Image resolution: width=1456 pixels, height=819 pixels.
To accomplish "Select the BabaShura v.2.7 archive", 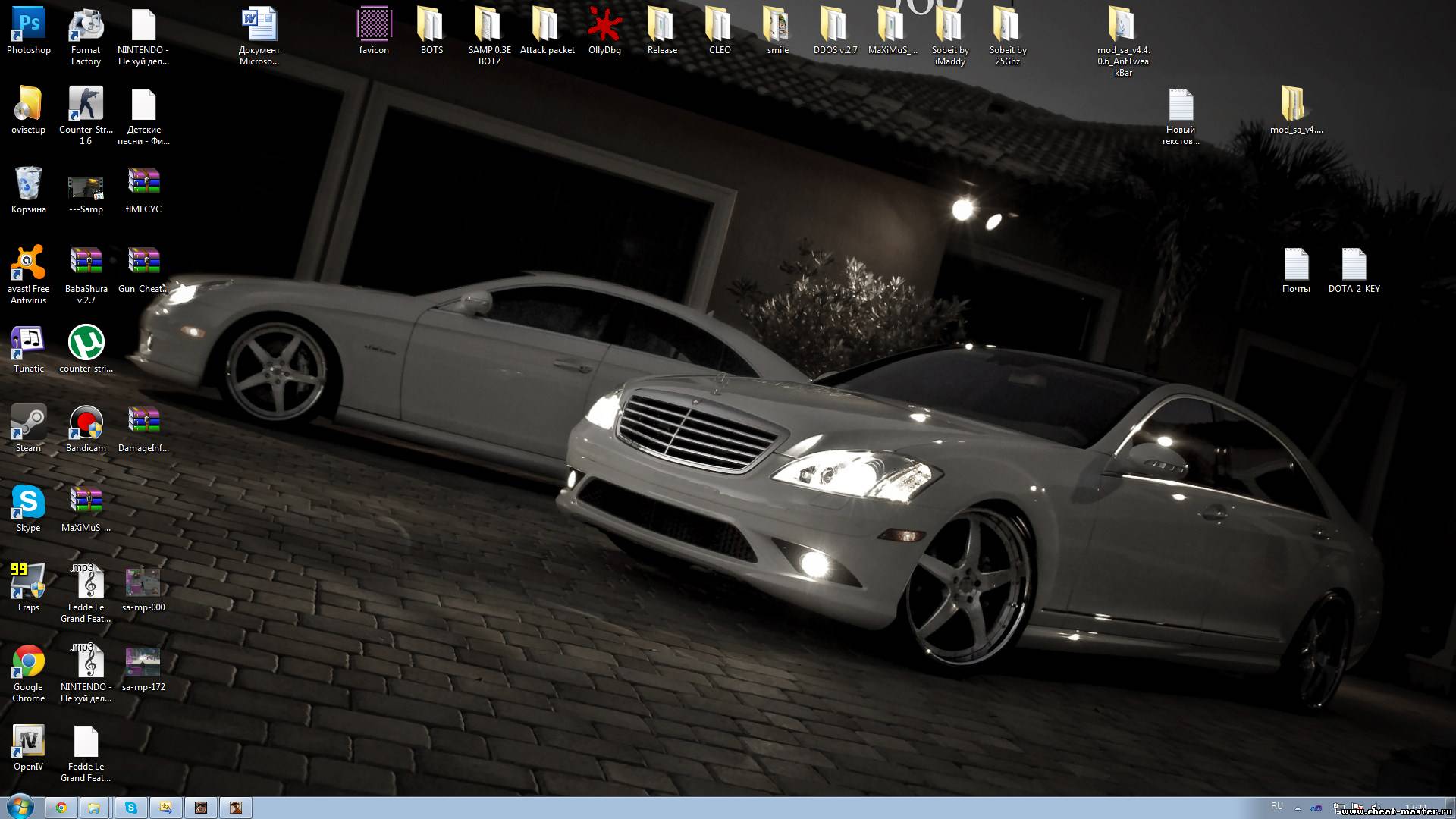I will tap(86, 264).
